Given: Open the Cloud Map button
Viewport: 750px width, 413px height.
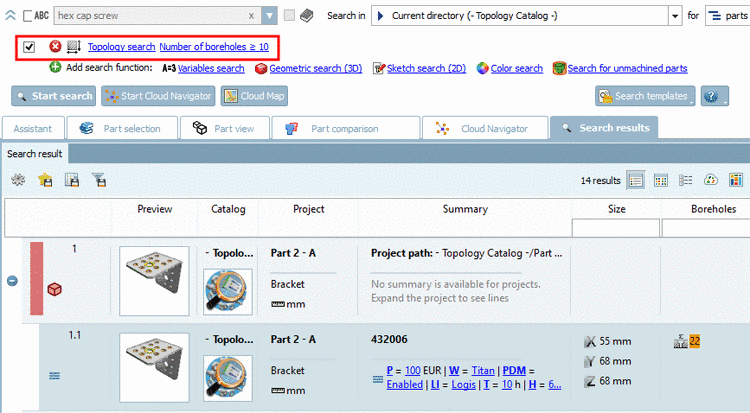Looking at the screenshot, I should (254, 96).
